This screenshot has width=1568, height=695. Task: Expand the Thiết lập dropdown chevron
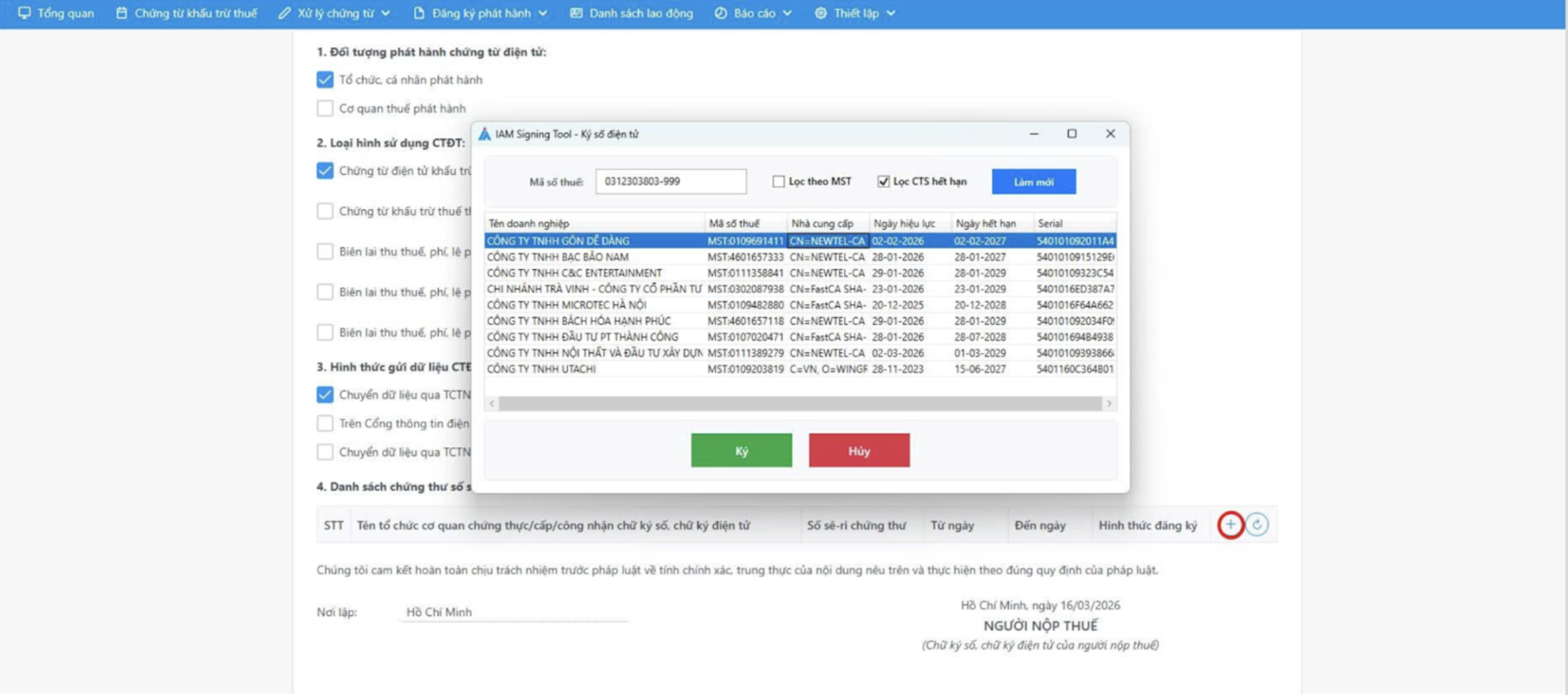(891, 13)
